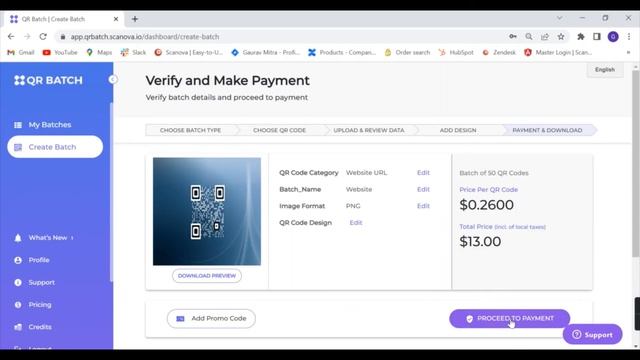This screenshot has width=640, height=360.
Task: Click the $13.00 total price text
Action: (x=480, y=242)
